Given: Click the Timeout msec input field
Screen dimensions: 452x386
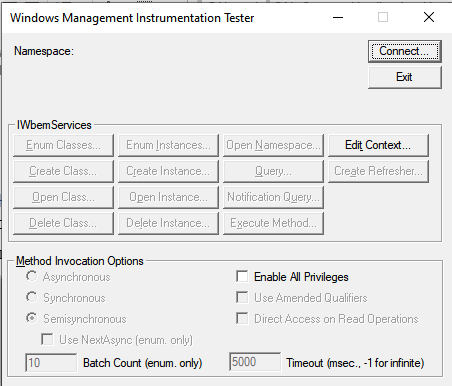Looking at the screenshot, I should (255, 362).
